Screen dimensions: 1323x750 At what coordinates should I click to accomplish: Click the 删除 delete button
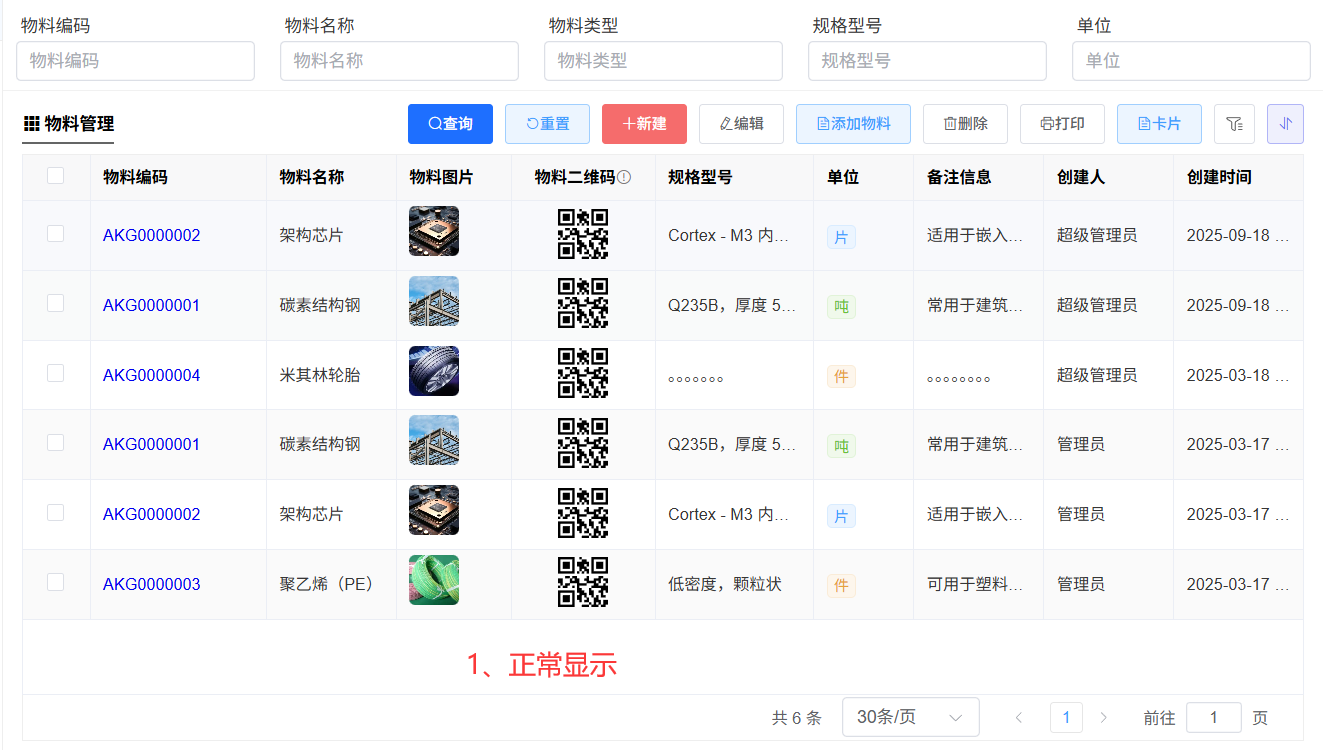(x=965, y=124)
